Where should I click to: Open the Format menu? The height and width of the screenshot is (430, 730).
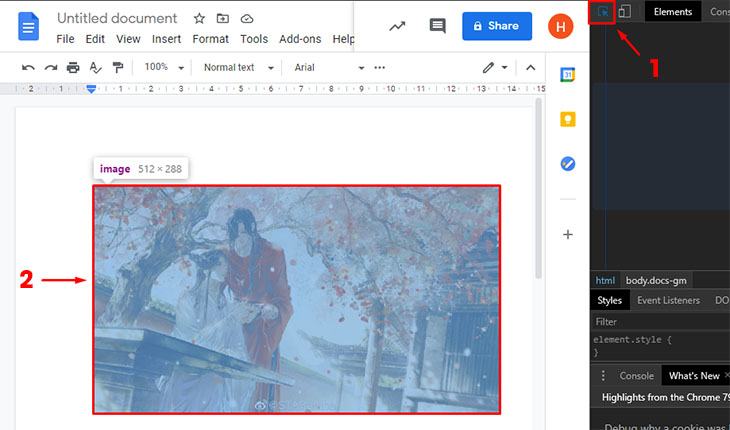coord(210,39)
